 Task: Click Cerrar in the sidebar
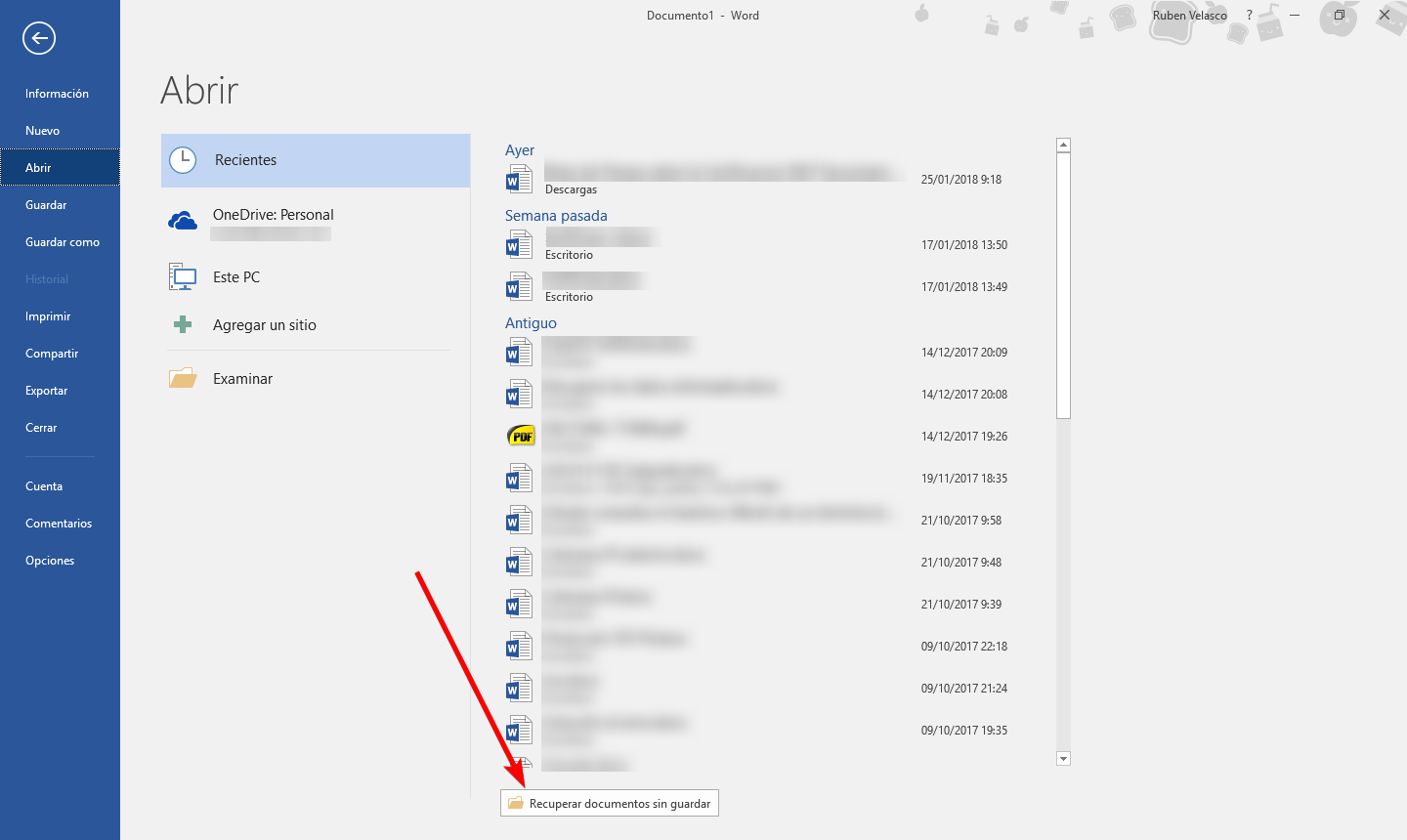(60, 428)
